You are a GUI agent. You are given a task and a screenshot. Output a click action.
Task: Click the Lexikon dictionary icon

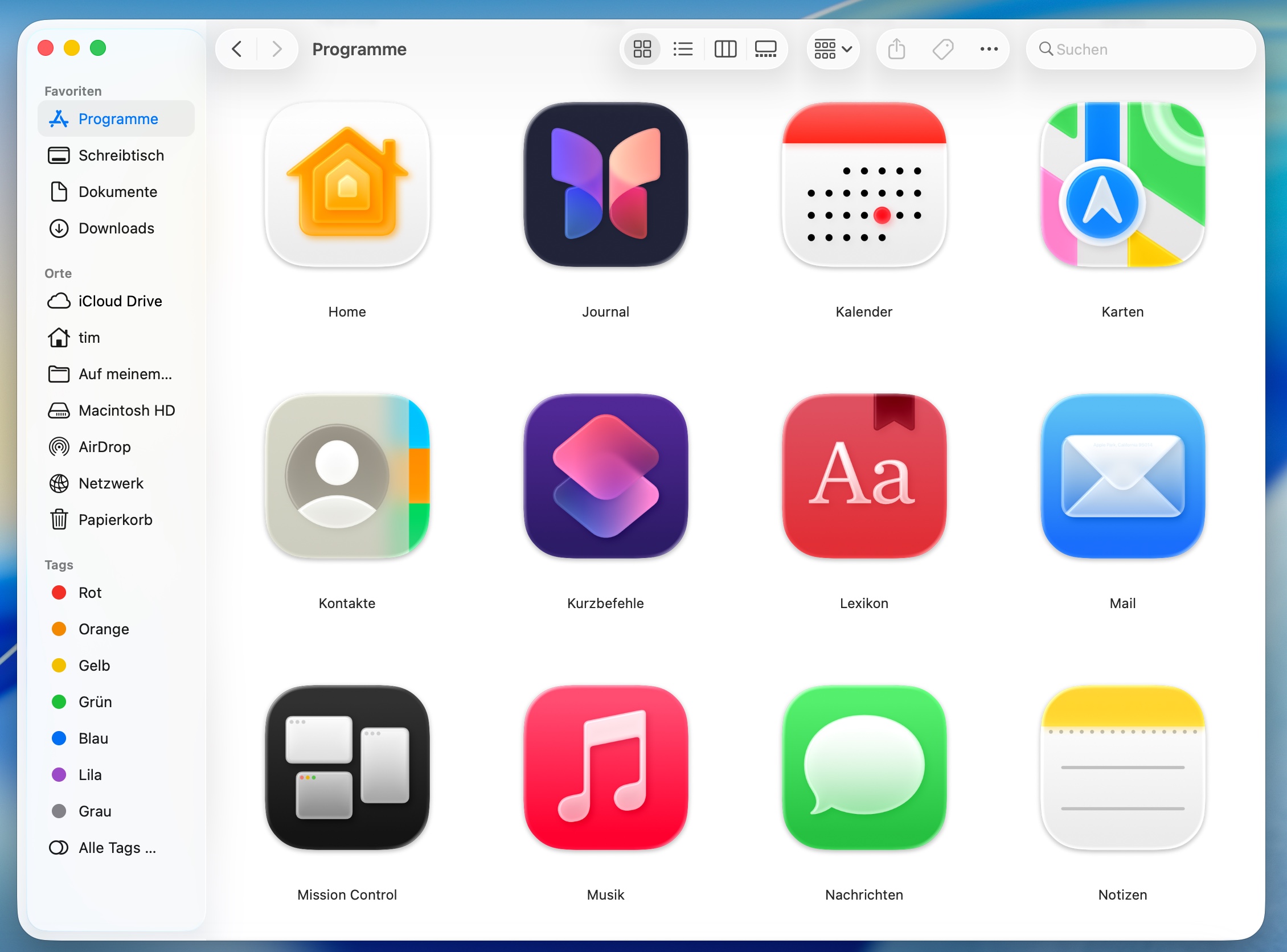[864, 476]
